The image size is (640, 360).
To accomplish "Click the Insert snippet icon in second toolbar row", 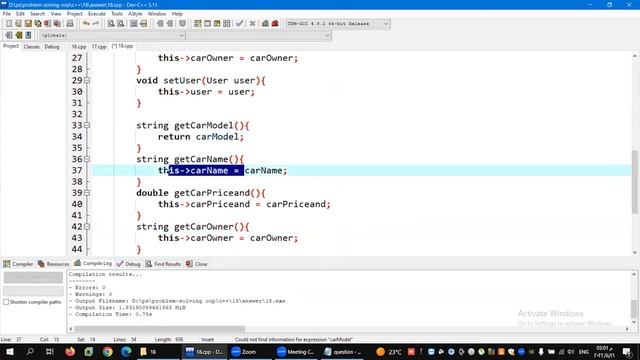I will 9,35.
